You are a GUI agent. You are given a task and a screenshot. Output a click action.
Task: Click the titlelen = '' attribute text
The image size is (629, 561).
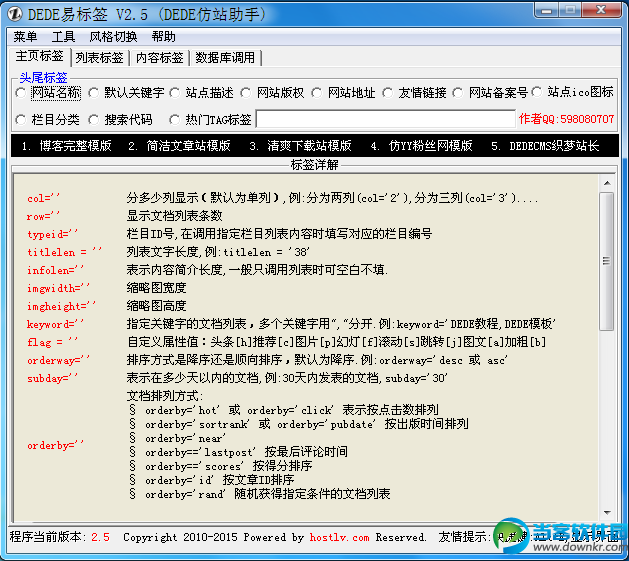click(x=64, y=252)
